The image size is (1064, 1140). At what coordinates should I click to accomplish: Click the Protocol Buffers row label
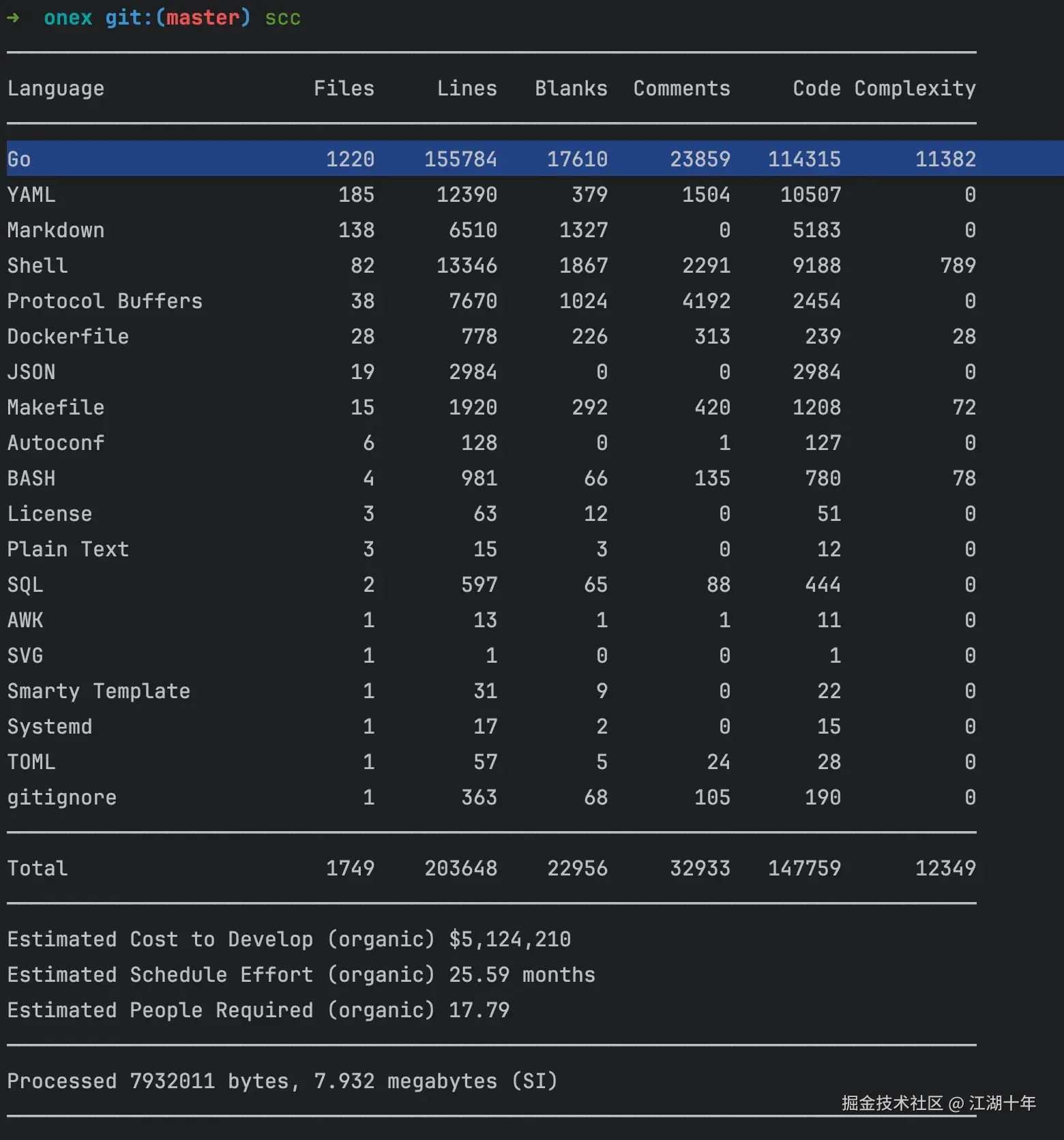pyautogui.click(x=105, y=301)
